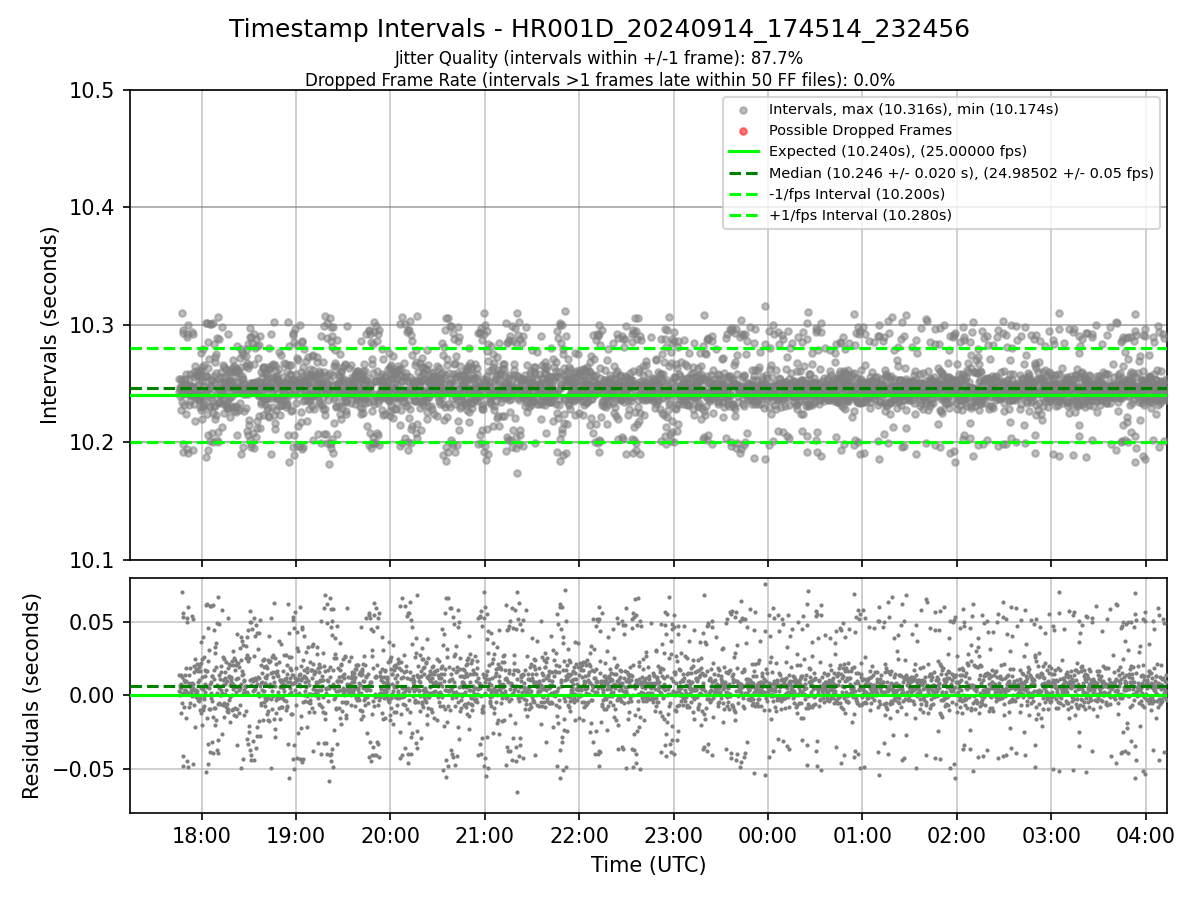Click the 'Intervals (seconds)' y-axis label
The image size is (1200, 900).
[50, 325]
